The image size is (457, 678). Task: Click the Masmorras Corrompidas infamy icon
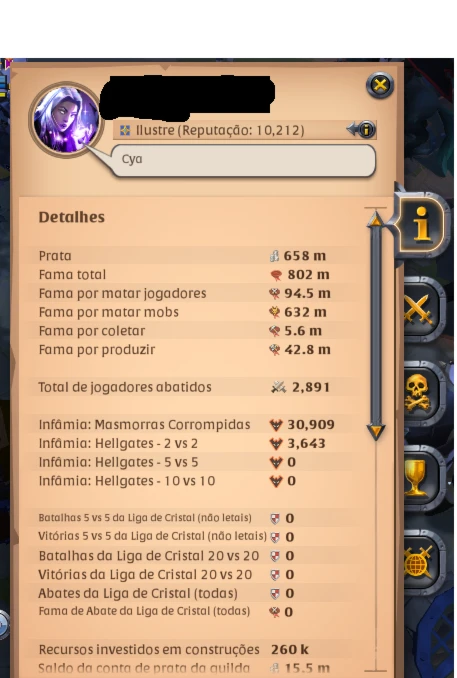(x=275, y=425)
